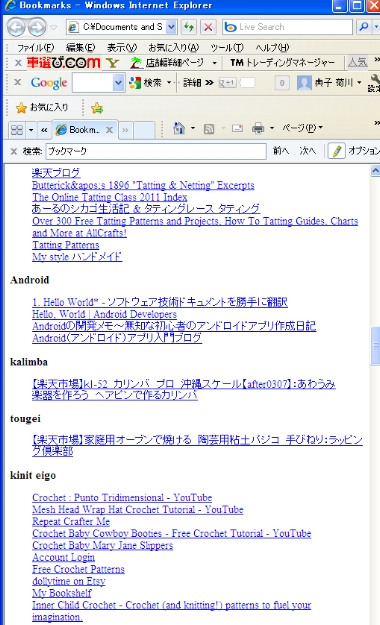Click the highlight pencil icon in find bar
380x625 pixels.
(337, 151)
